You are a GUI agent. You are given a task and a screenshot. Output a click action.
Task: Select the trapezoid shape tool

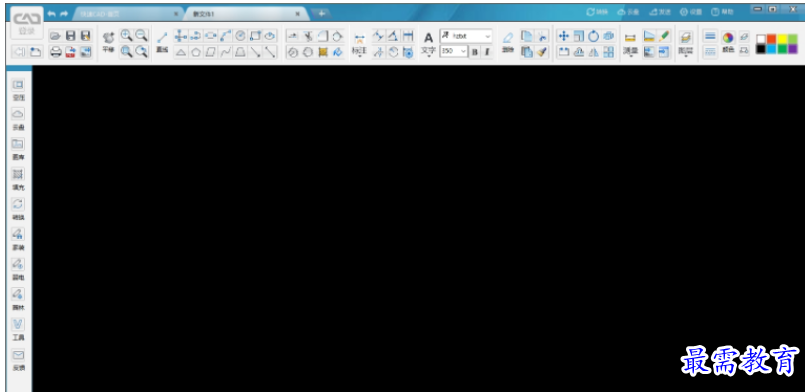[x=240, y=52]
